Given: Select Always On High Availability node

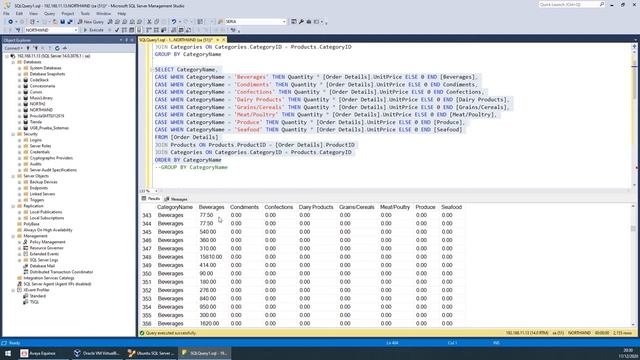Looking at the screenshot, I should click(48, 230).
